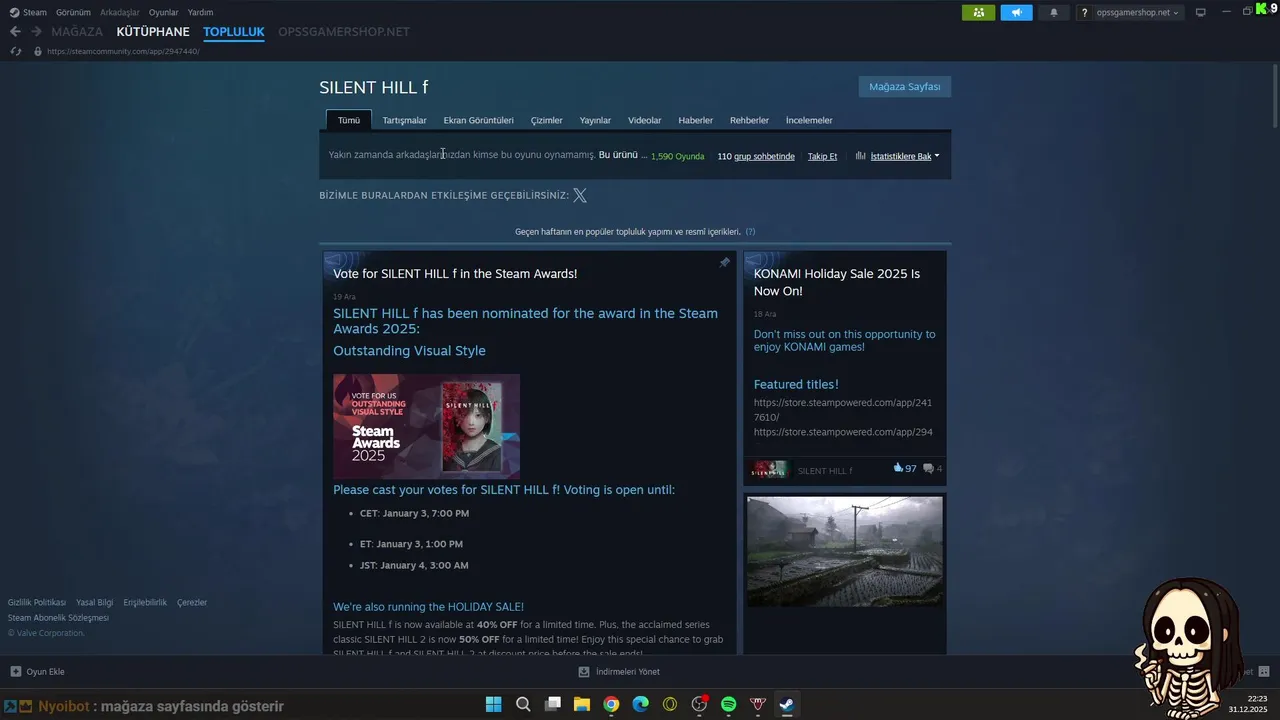
Task: Open announcements via blue megaphone icon
Action: [x=1016, y=13]
